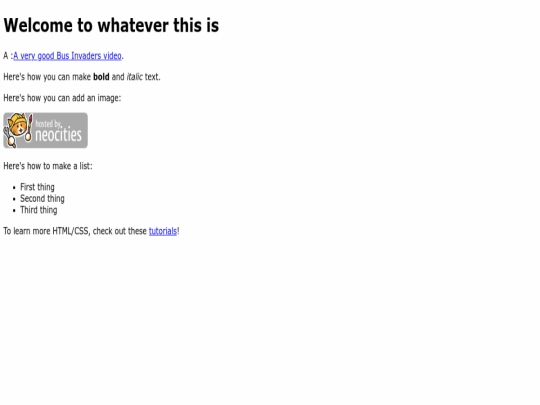Click the "hosted by" text in the badge
540x405 pixels.
point(48,124)
